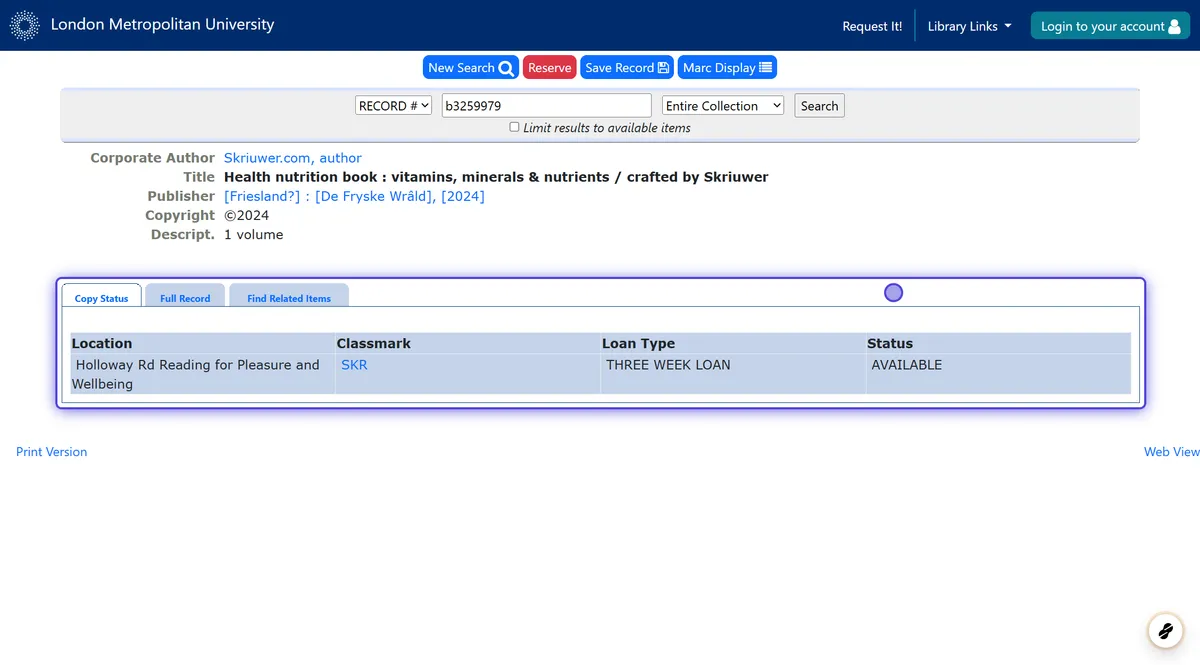Start a New Search

point(470,67)
